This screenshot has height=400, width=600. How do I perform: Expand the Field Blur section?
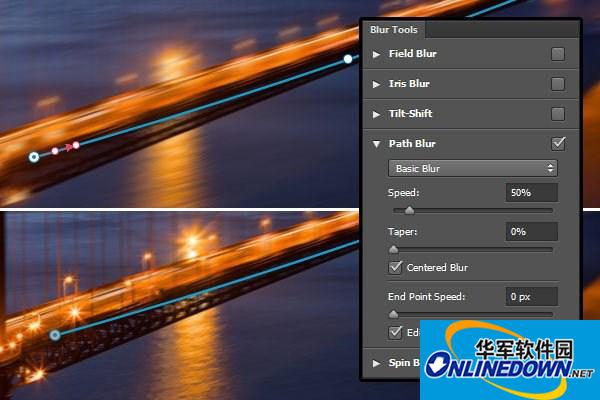(x=377, y=54)
